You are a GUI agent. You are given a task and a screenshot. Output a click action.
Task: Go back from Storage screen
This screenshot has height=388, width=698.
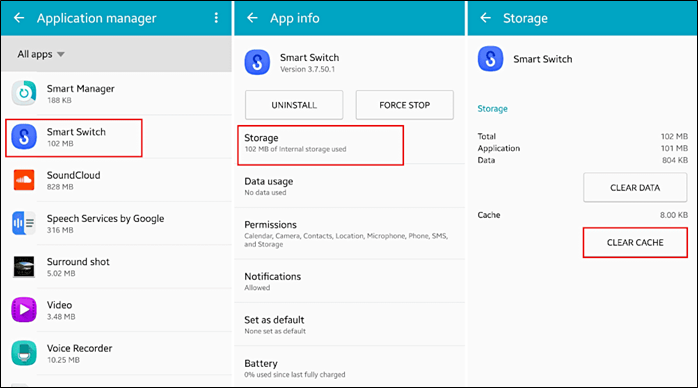pyautogui.click(x=486, y=18)
